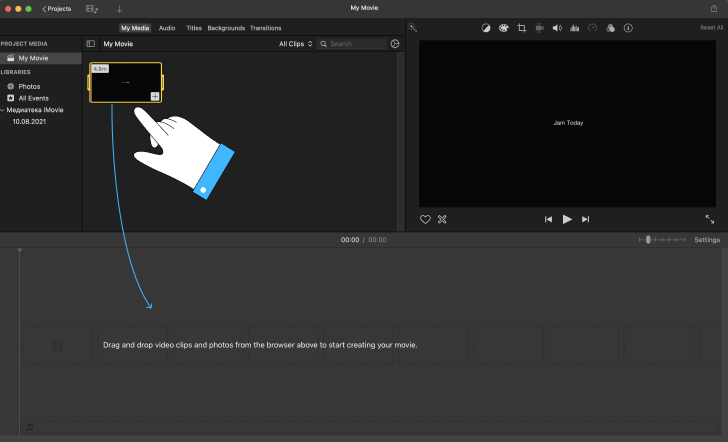Open the clip filter and audio effects
Image resolution: width=728 pixels, height=442 pixels.
611,28
